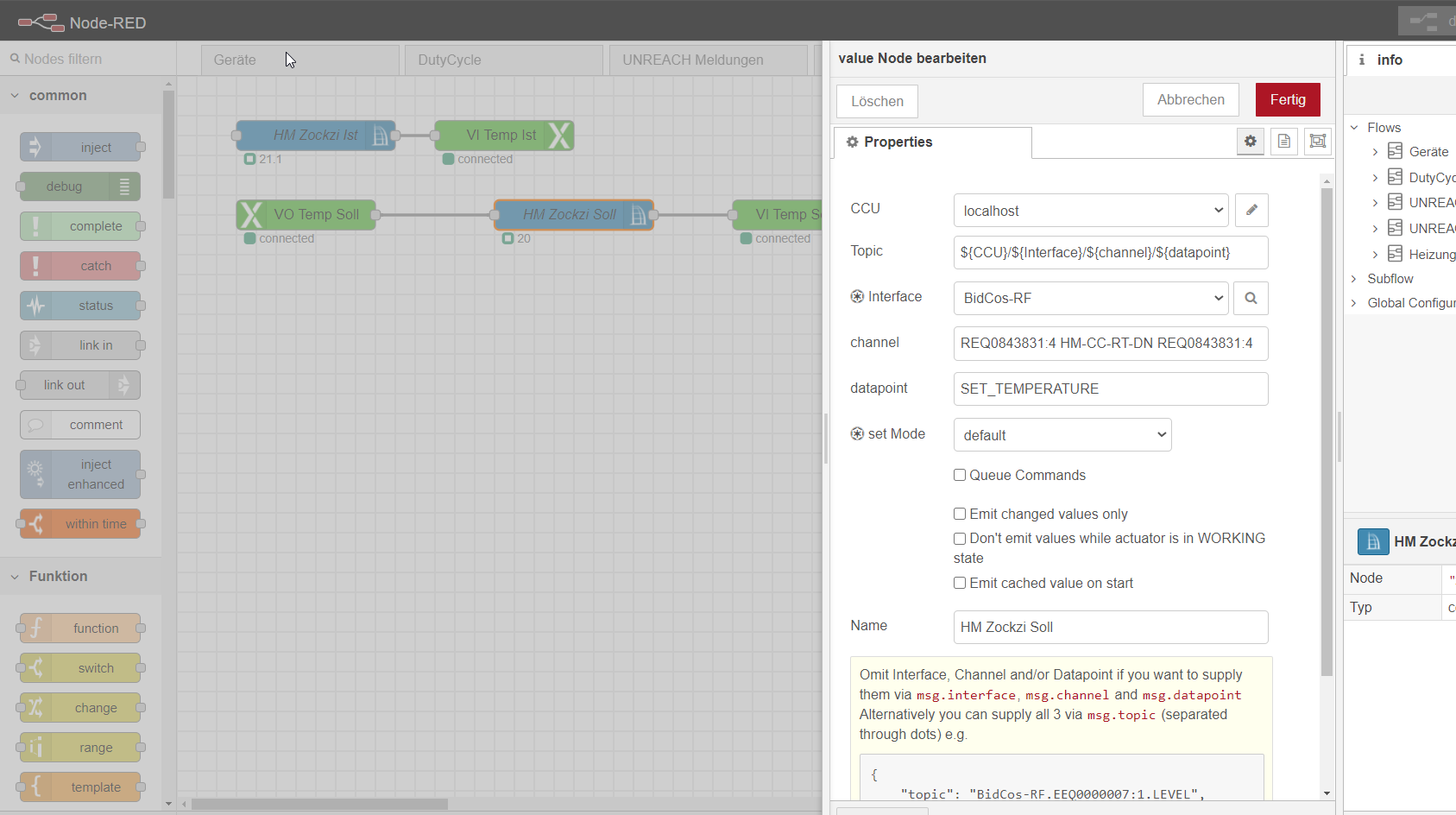This screenshot has height=815, width=1456.
Task: Select the HM Zockzi Ist node
Action: 316,136
